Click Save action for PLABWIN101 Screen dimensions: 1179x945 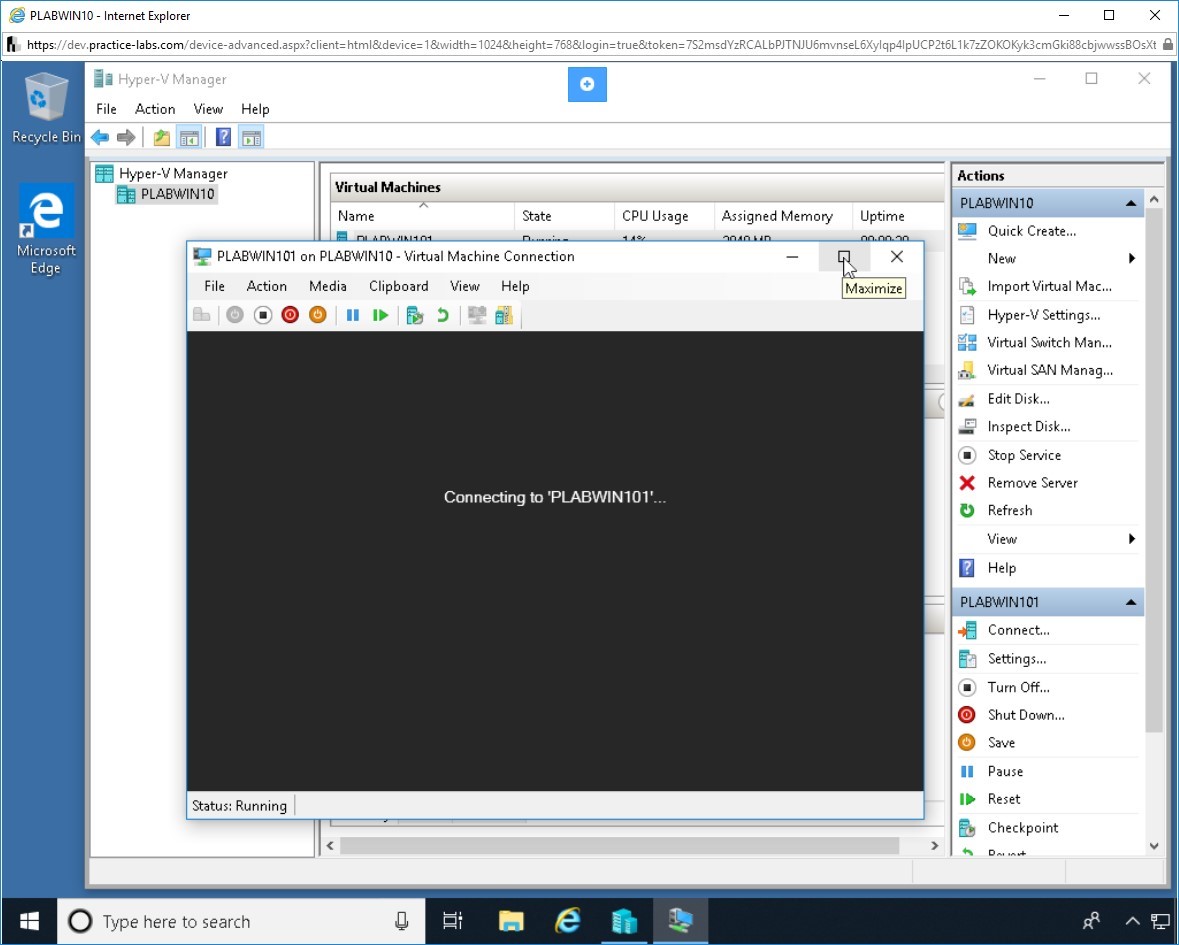pyautogui.click(x=1001, y=744)
